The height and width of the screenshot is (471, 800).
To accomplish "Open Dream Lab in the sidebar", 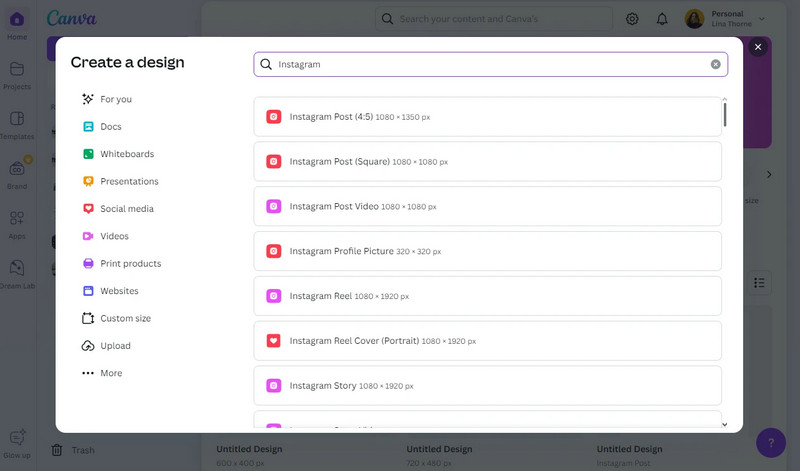I will tap(17, 274).
